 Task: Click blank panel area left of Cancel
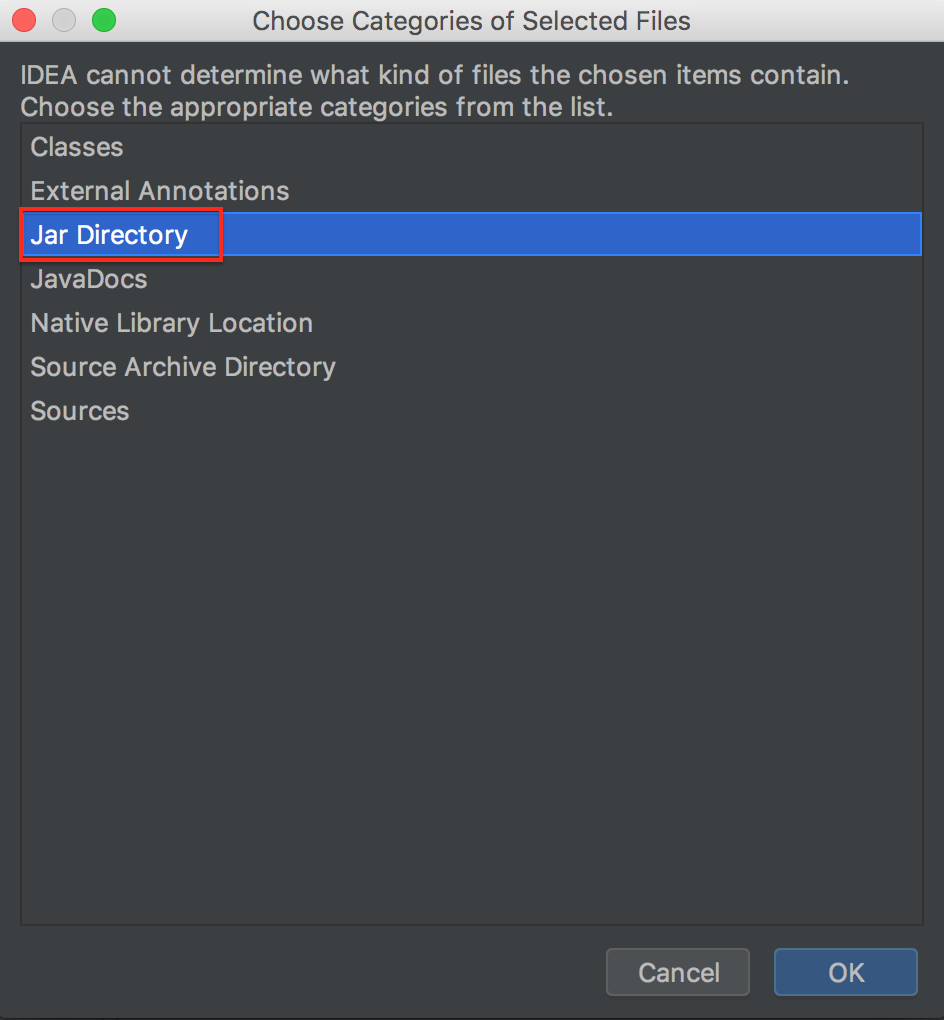click(x=300, y=972)
